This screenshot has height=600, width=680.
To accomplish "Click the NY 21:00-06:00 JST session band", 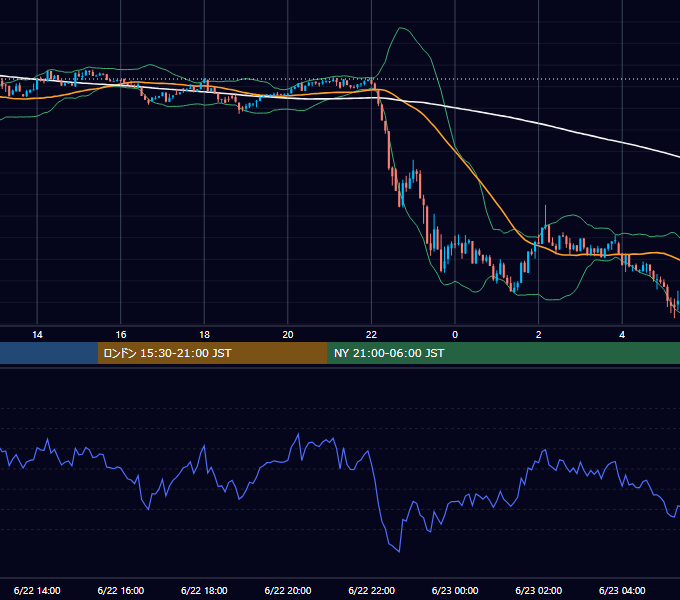I will tap(503, 353).
